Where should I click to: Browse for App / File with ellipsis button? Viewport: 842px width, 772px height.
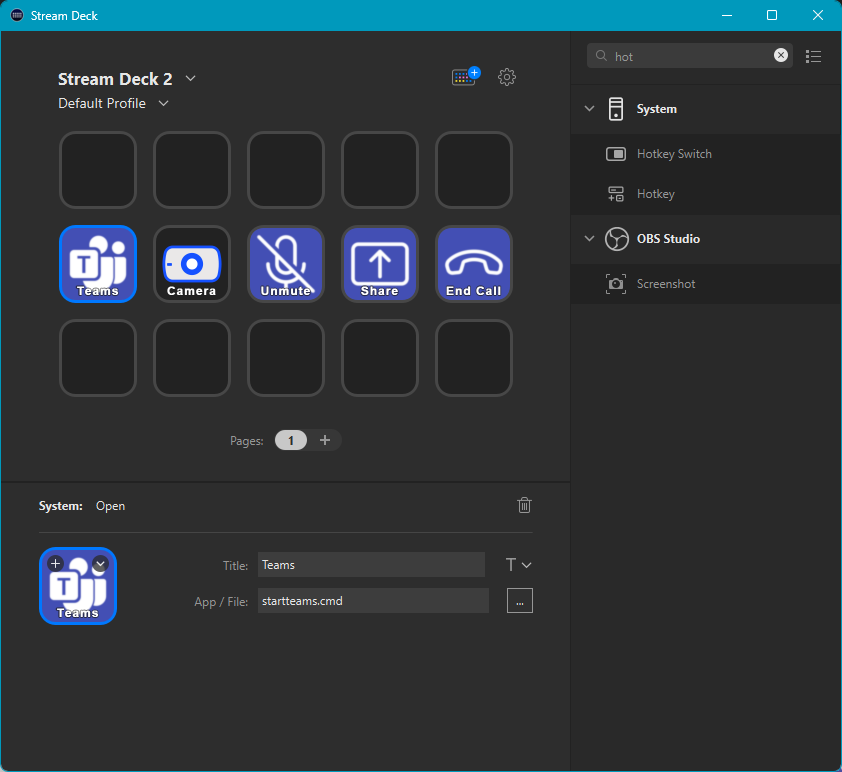pyautogui.click(x=520, y=601)
